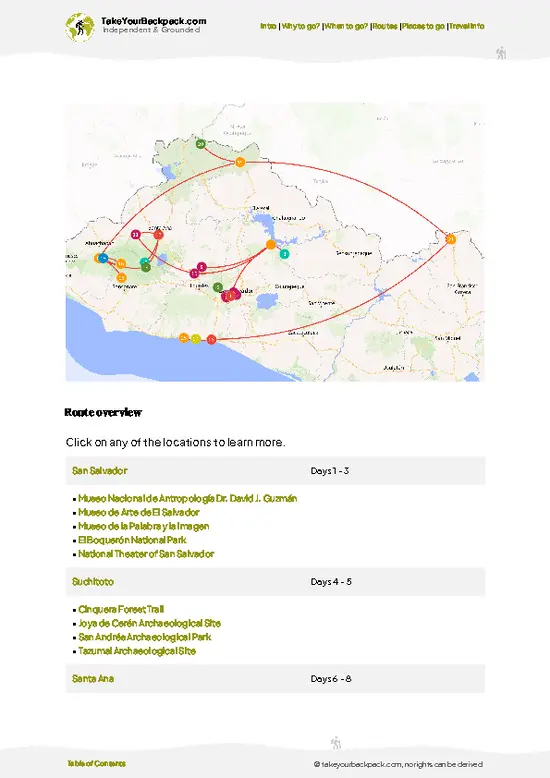The width and height of the screenshot is (550, 778).
Task: Open the Travel info header link
Action: coord(467,26)
